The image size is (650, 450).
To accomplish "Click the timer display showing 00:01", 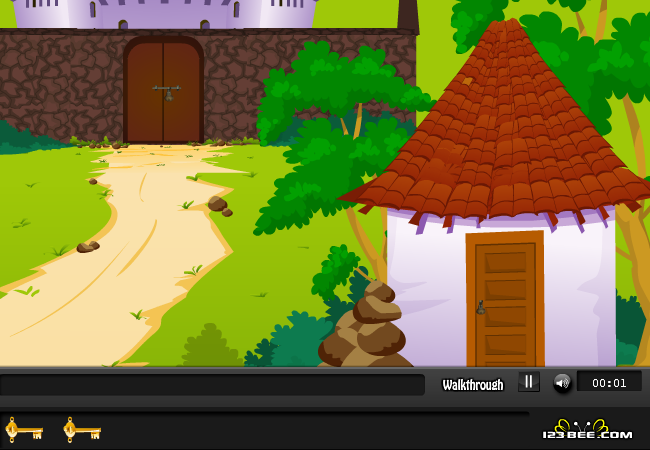I will coord(609,382).
